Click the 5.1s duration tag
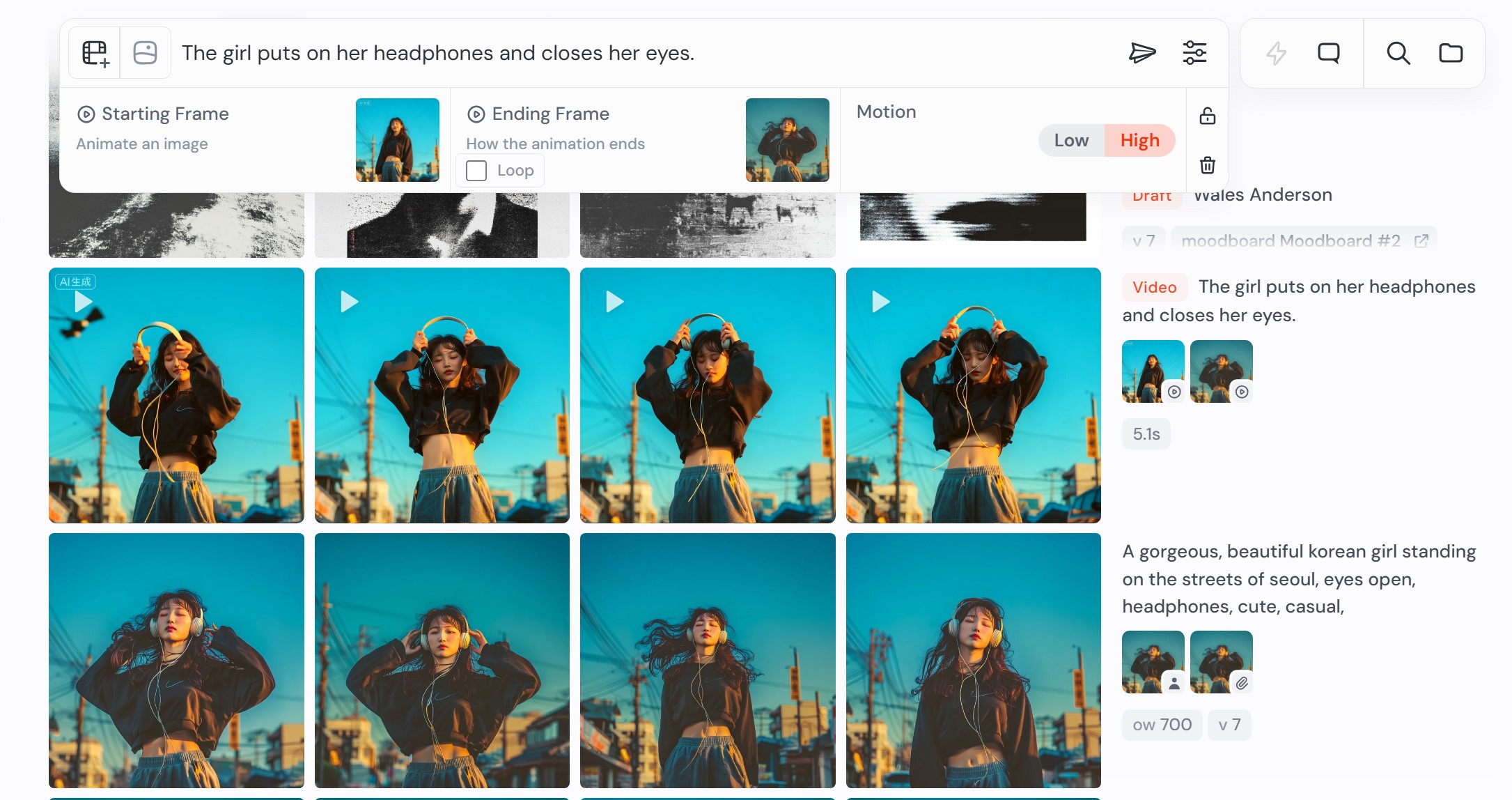Image resolution: width=1512 pixels, height=800 pixels. (x=1146, y=434)
